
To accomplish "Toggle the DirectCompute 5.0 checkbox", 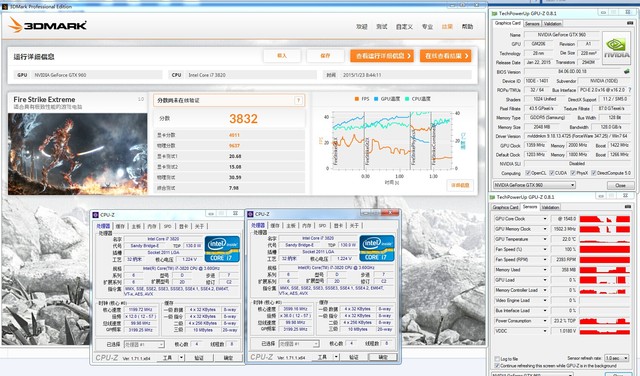I will [594, 173].
